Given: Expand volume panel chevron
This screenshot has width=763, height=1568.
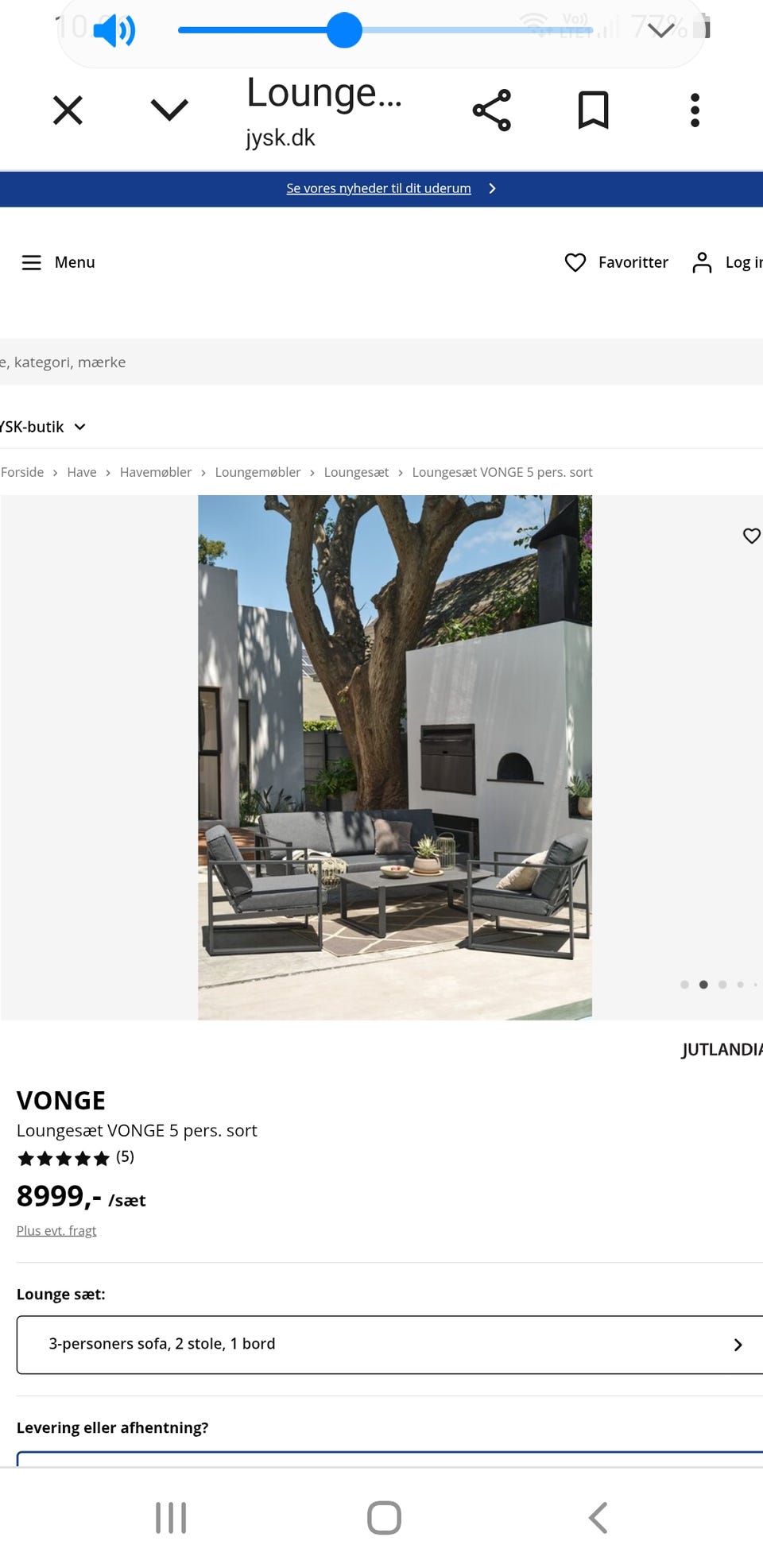Looking at the screenshot, I should 661,30.
